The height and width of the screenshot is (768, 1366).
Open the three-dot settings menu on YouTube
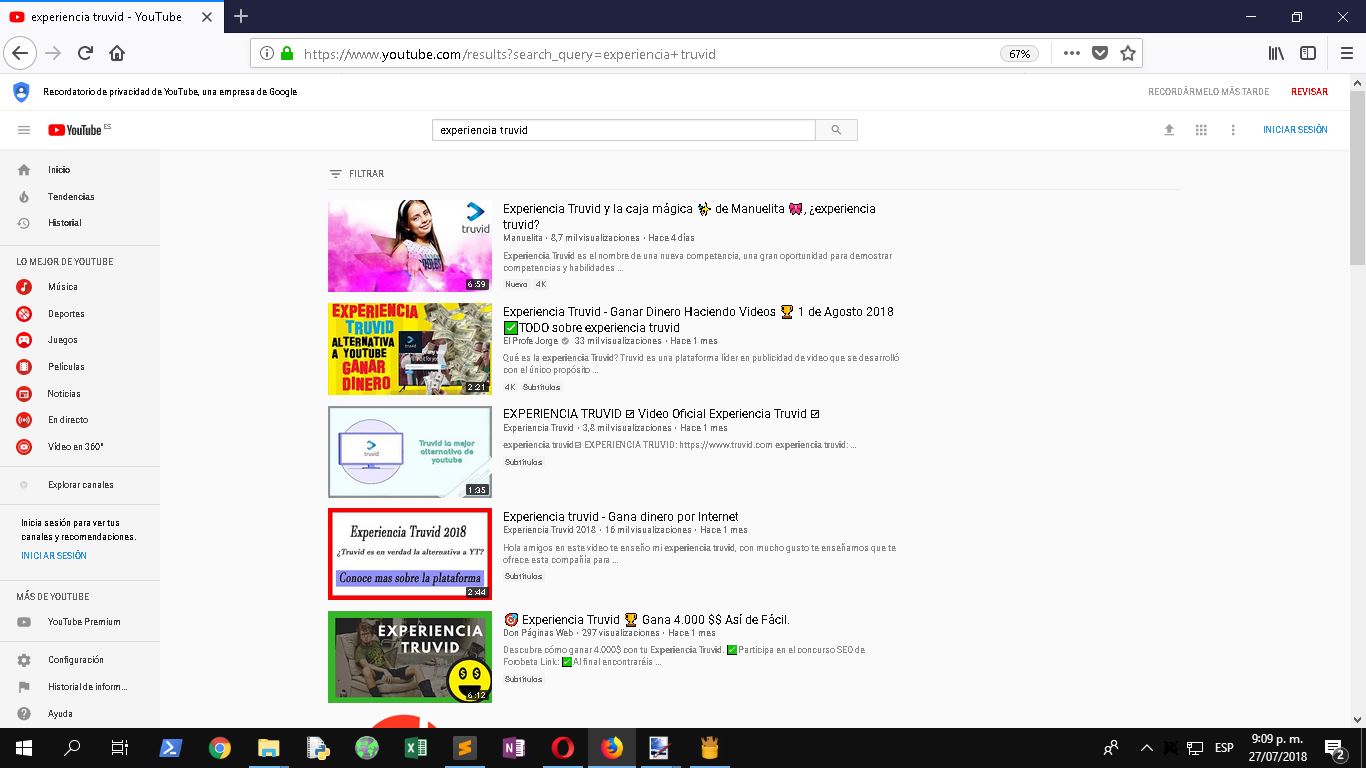[1233, 130]
